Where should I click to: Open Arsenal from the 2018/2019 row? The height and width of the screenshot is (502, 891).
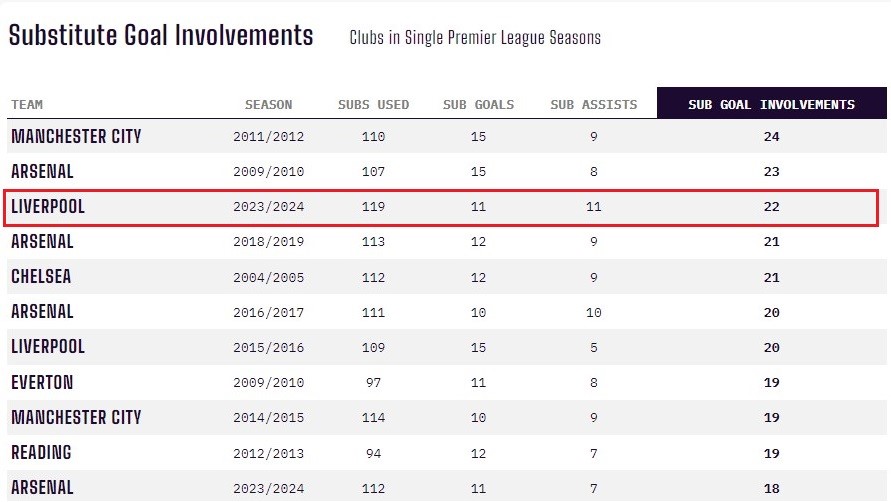click(42, 242)
